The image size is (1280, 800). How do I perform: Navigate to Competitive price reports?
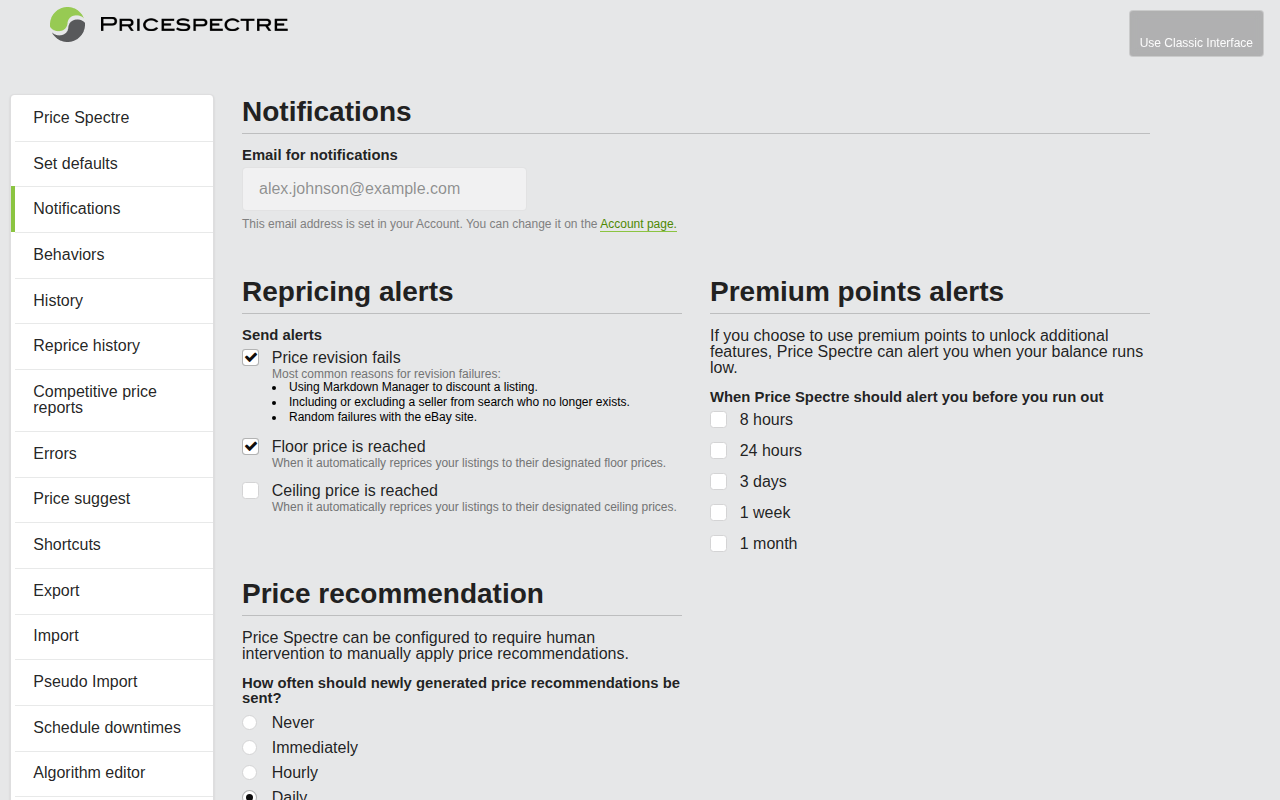(95, 399)
